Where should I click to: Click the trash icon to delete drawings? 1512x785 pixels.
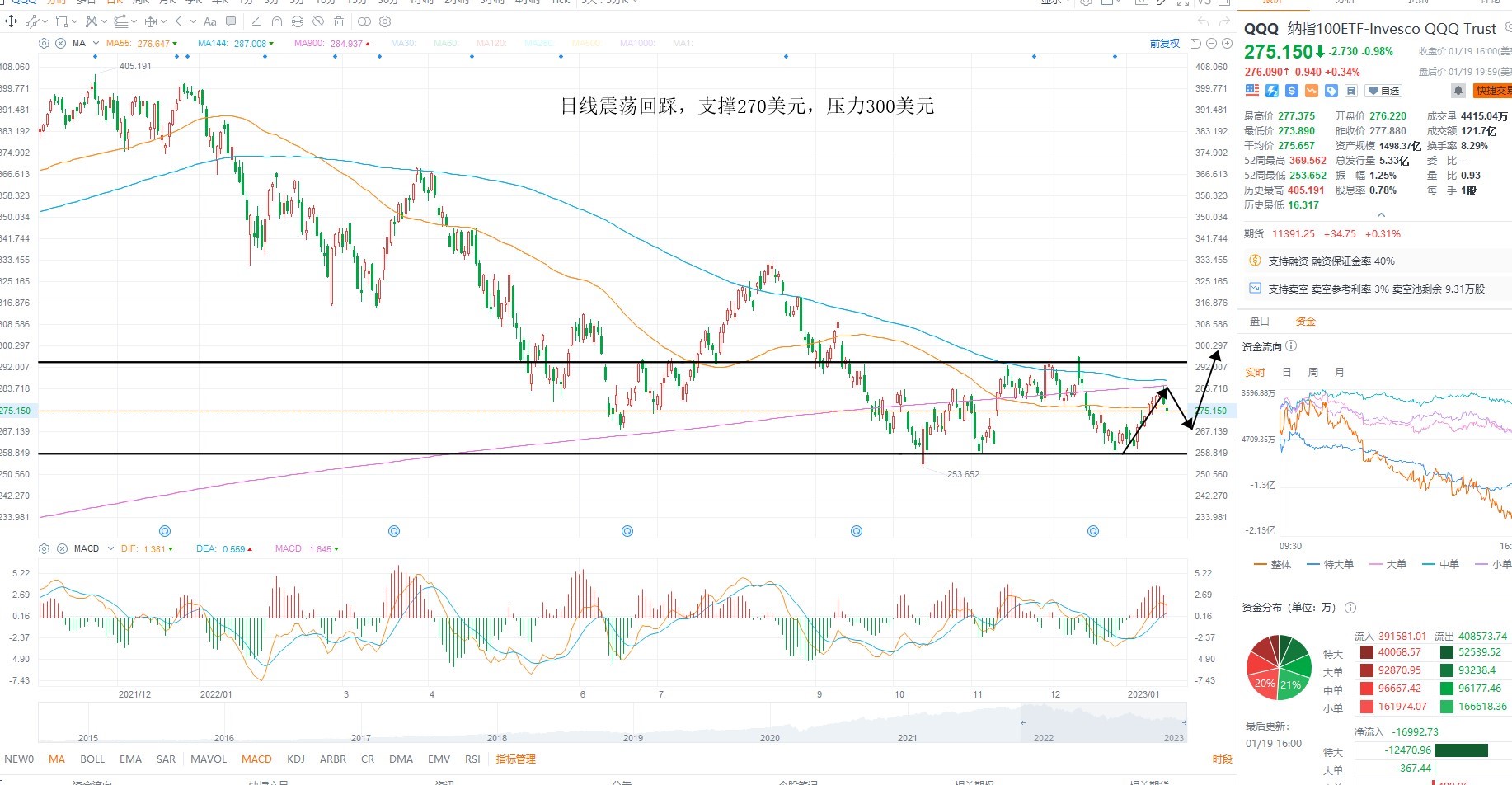[339, 21]
